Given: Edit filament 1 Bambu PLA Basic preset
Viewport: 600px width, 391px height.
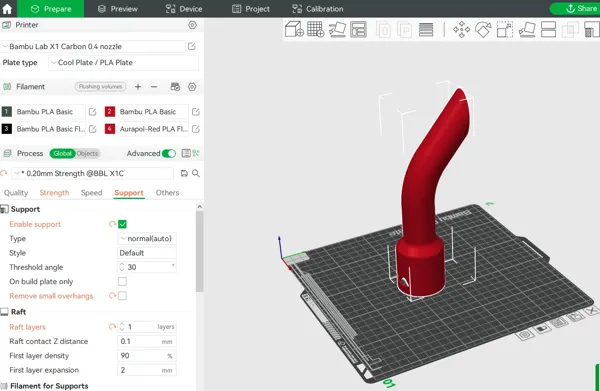Looking at the screenshot, I should pyautogui.click(x=93, y=112).
